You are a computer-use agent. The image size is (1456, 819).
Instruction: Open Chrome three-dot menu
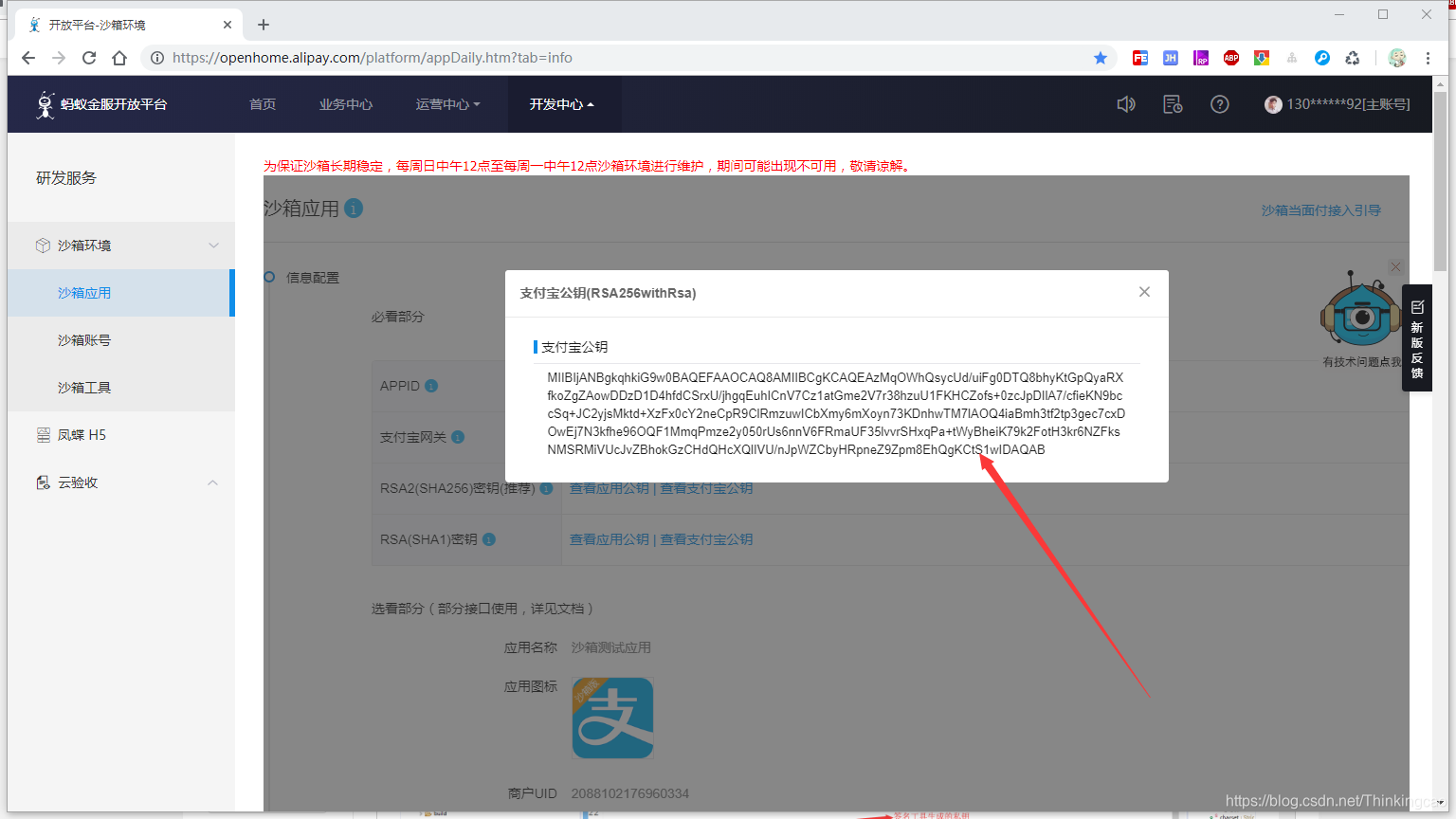click(x=1428, y=58)
